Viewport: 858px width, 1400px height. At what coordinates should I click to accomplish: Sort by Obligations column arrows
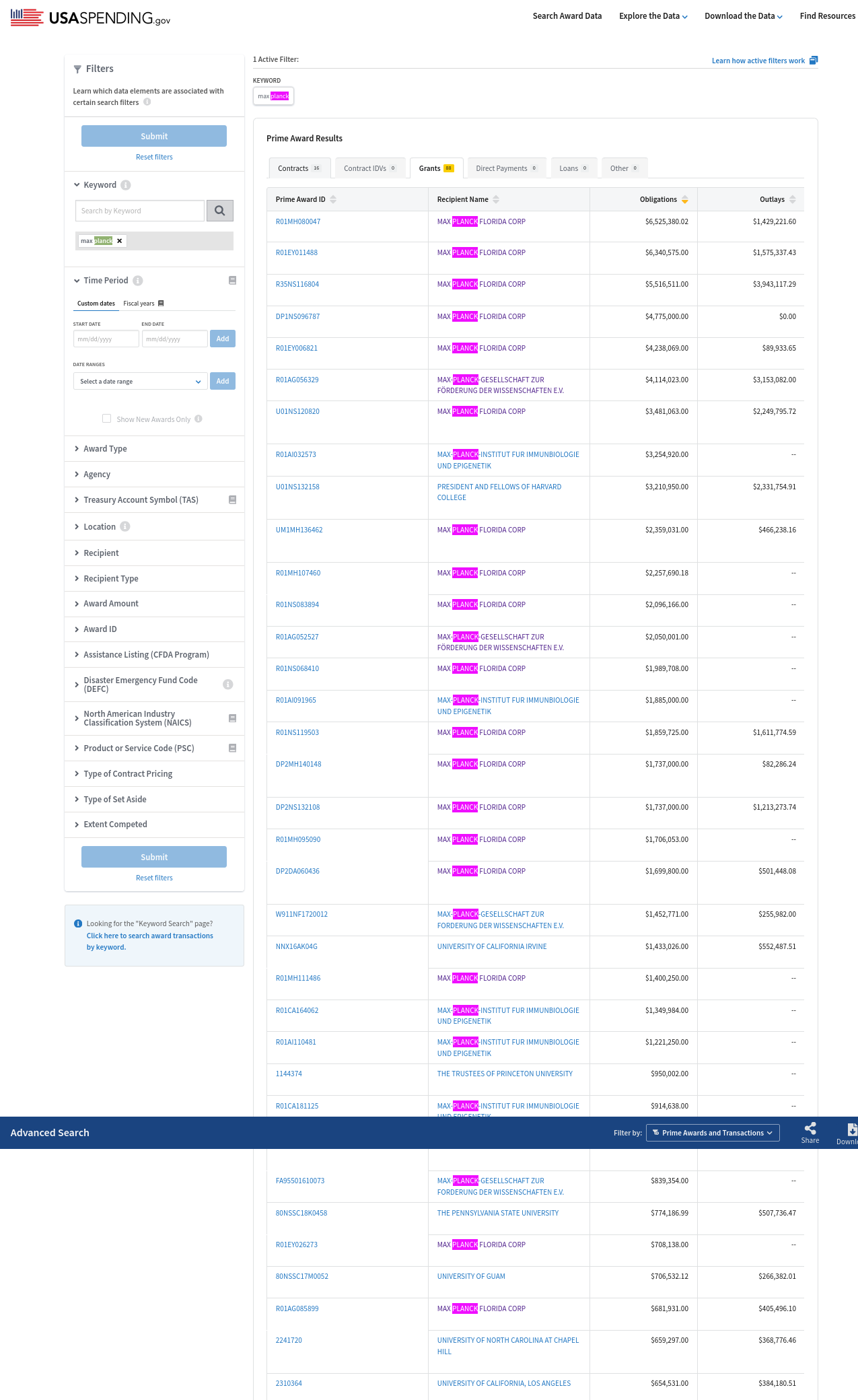(685, 199)
